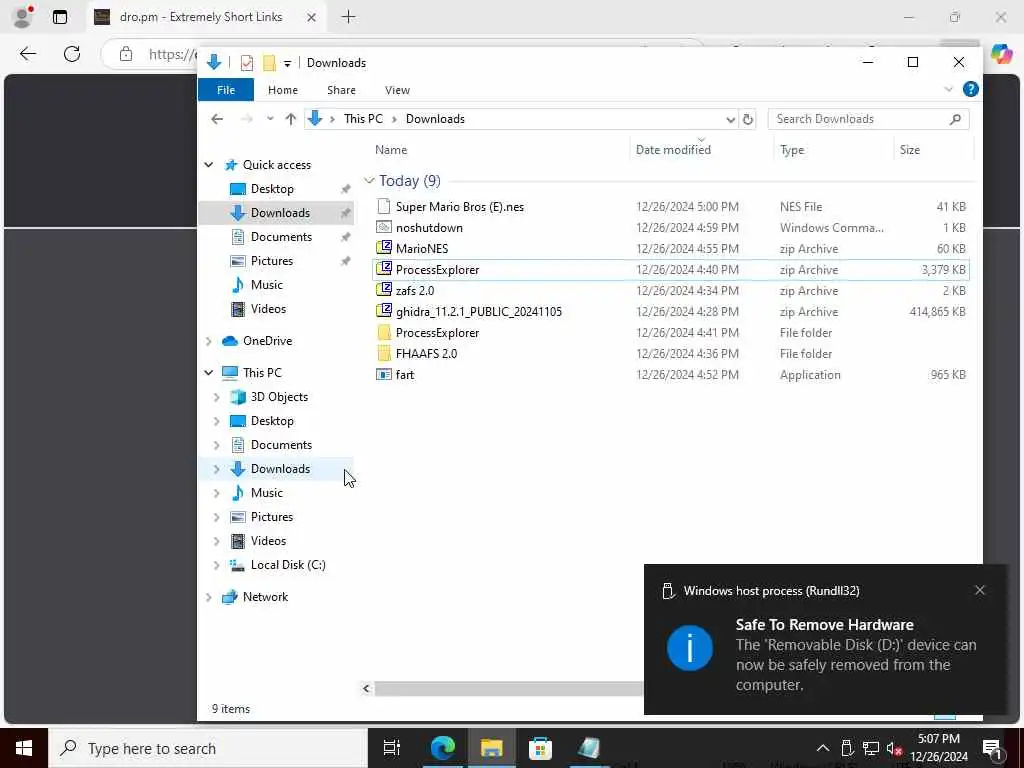Open the address bar history dropdown
Image resolution: width=1024 pixels, height=768 pixels.
730,119
